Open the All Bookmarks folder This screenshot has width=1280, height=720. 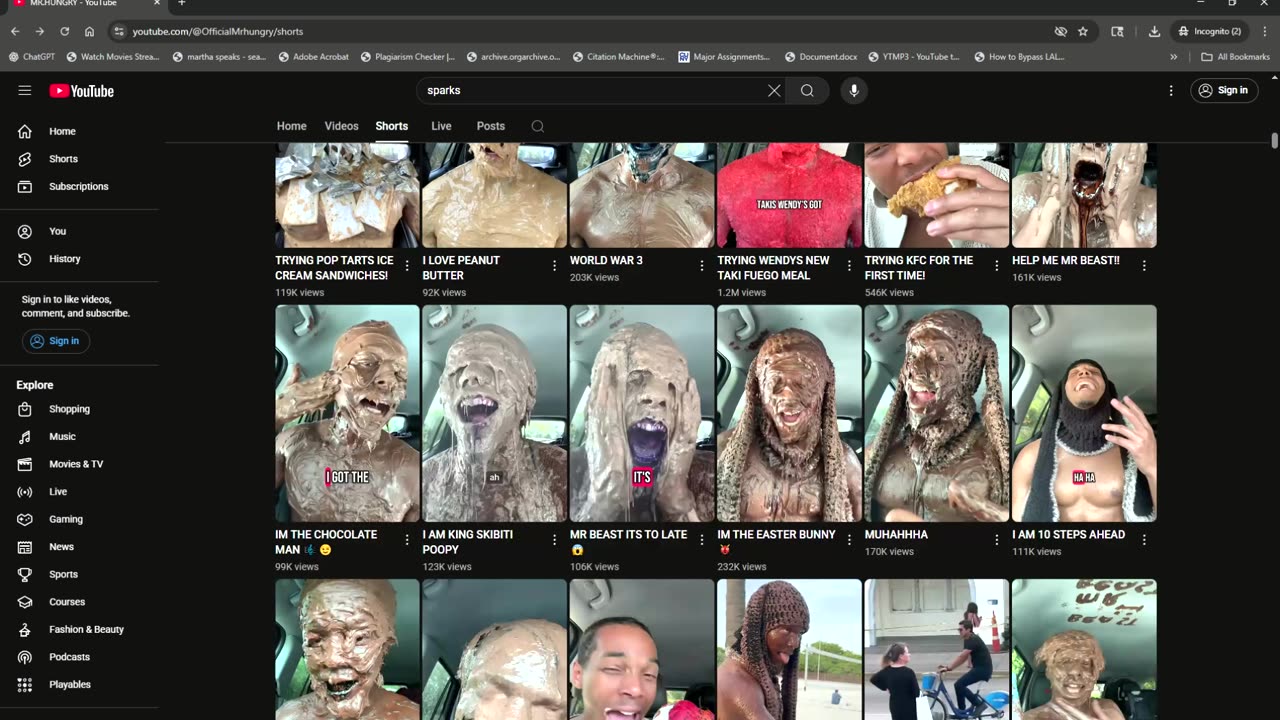(x=1235, y=57)
